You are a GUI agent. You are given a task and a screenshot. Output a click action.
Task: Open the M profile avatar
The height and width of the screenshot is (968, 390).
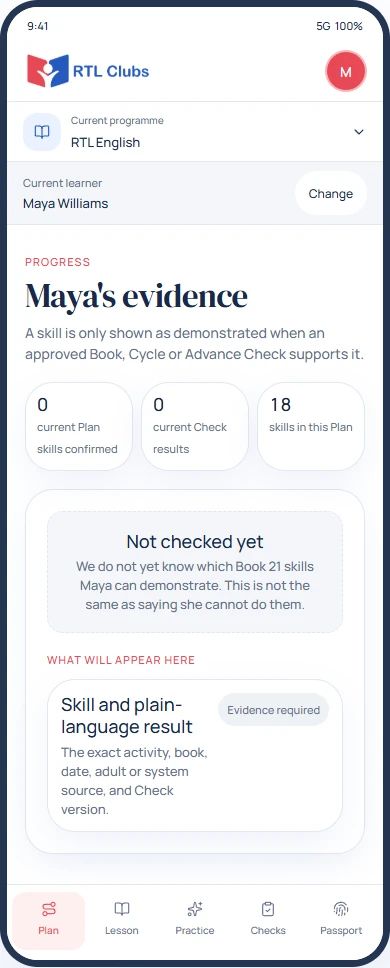346,72
